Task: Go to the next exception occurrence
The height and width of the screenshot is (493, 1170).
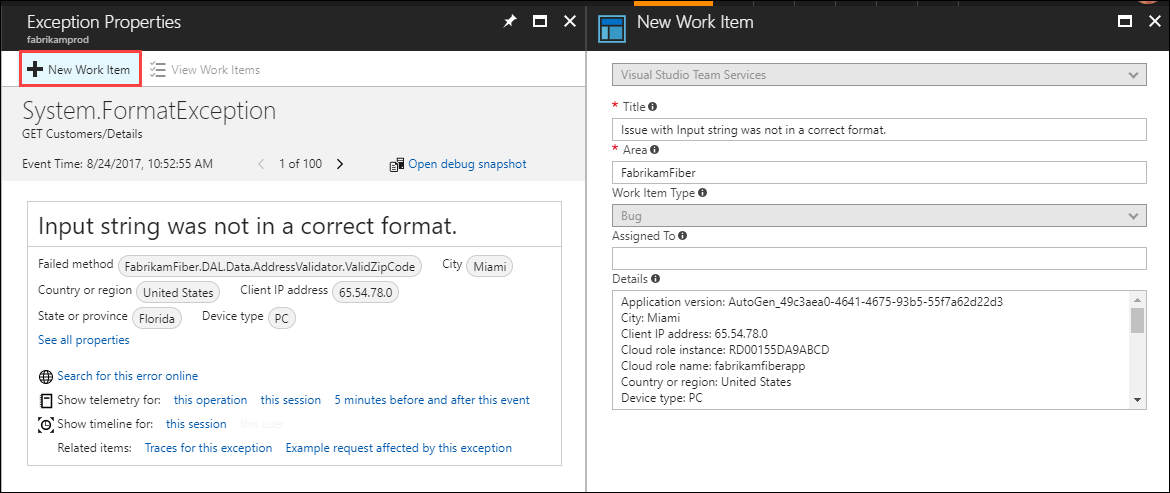Action: (x=340, y=164)
